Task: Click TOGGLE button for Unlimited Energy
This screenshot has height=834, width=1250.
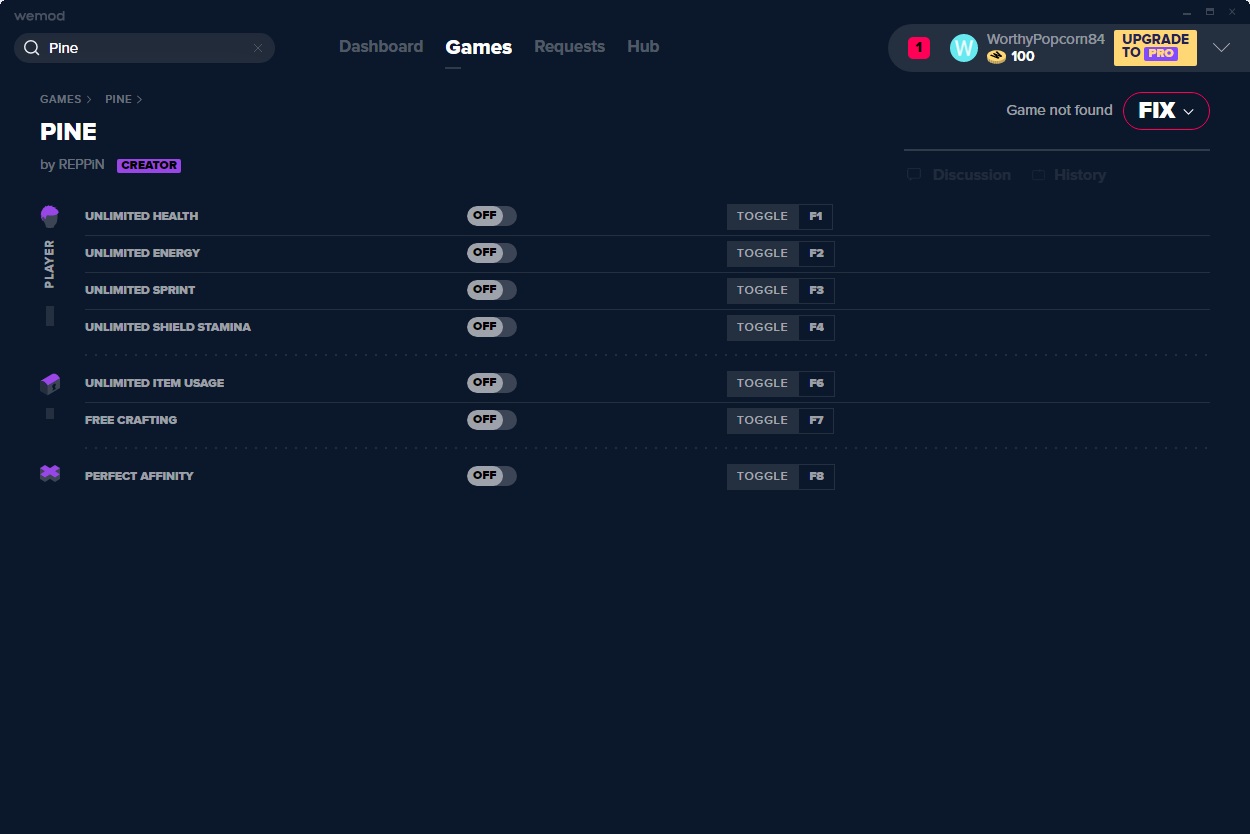Action: [x=763, y=254]
